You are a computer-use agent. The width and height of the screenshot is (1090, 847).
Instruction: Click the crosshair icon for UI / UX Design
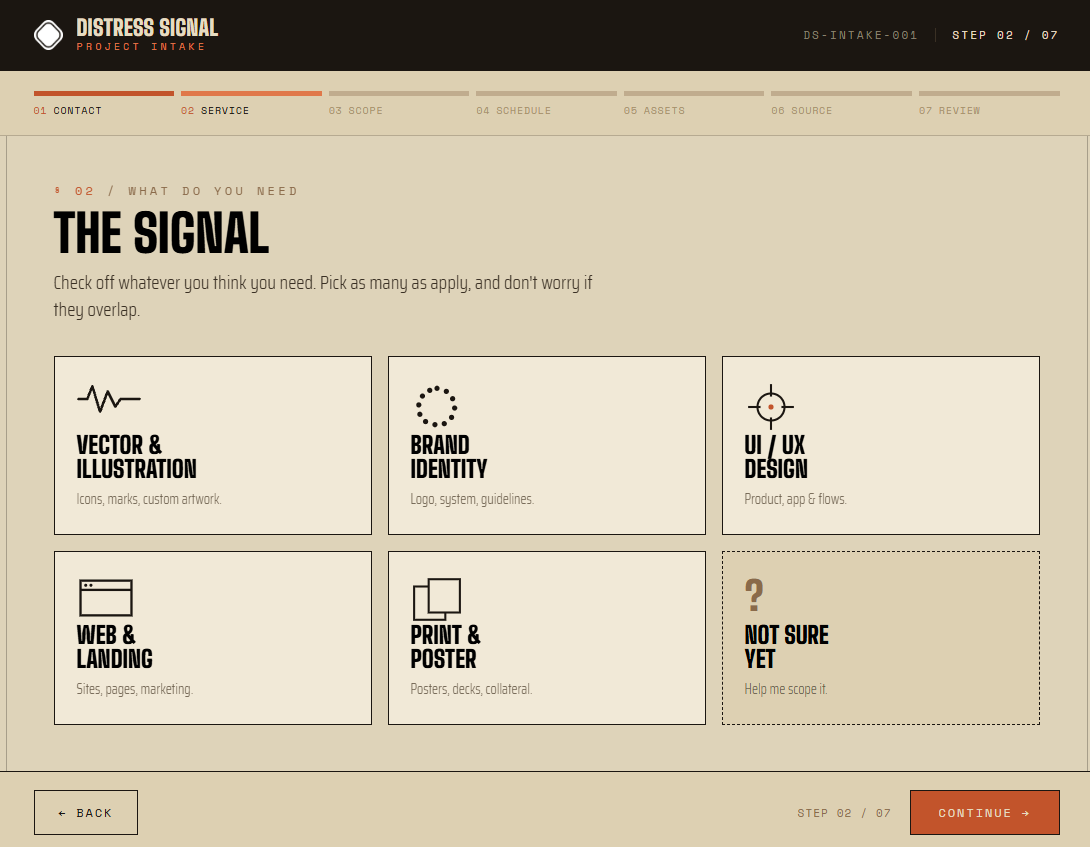point(770,406)
